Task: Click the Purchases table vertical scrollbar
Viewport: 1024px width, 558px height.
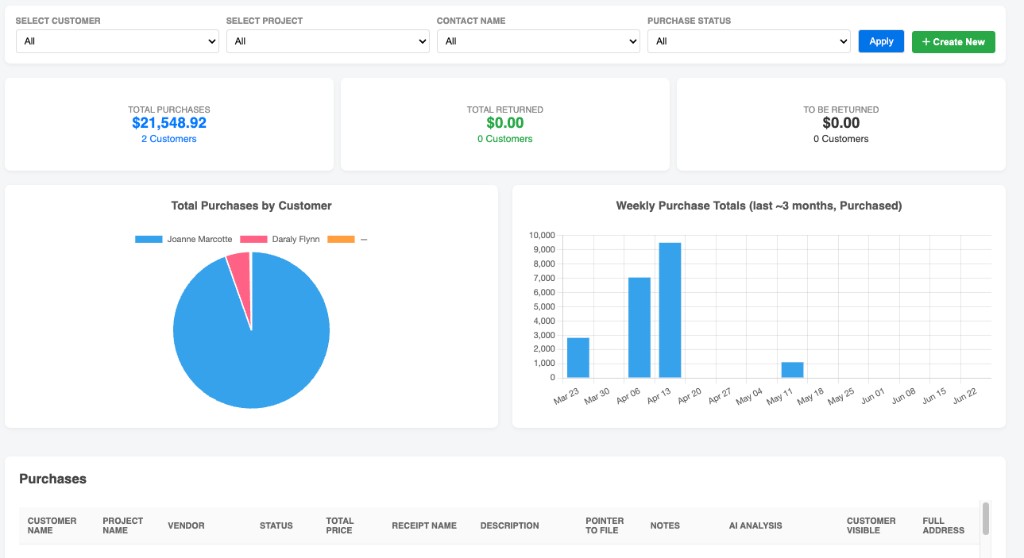Action: point(985,518)
